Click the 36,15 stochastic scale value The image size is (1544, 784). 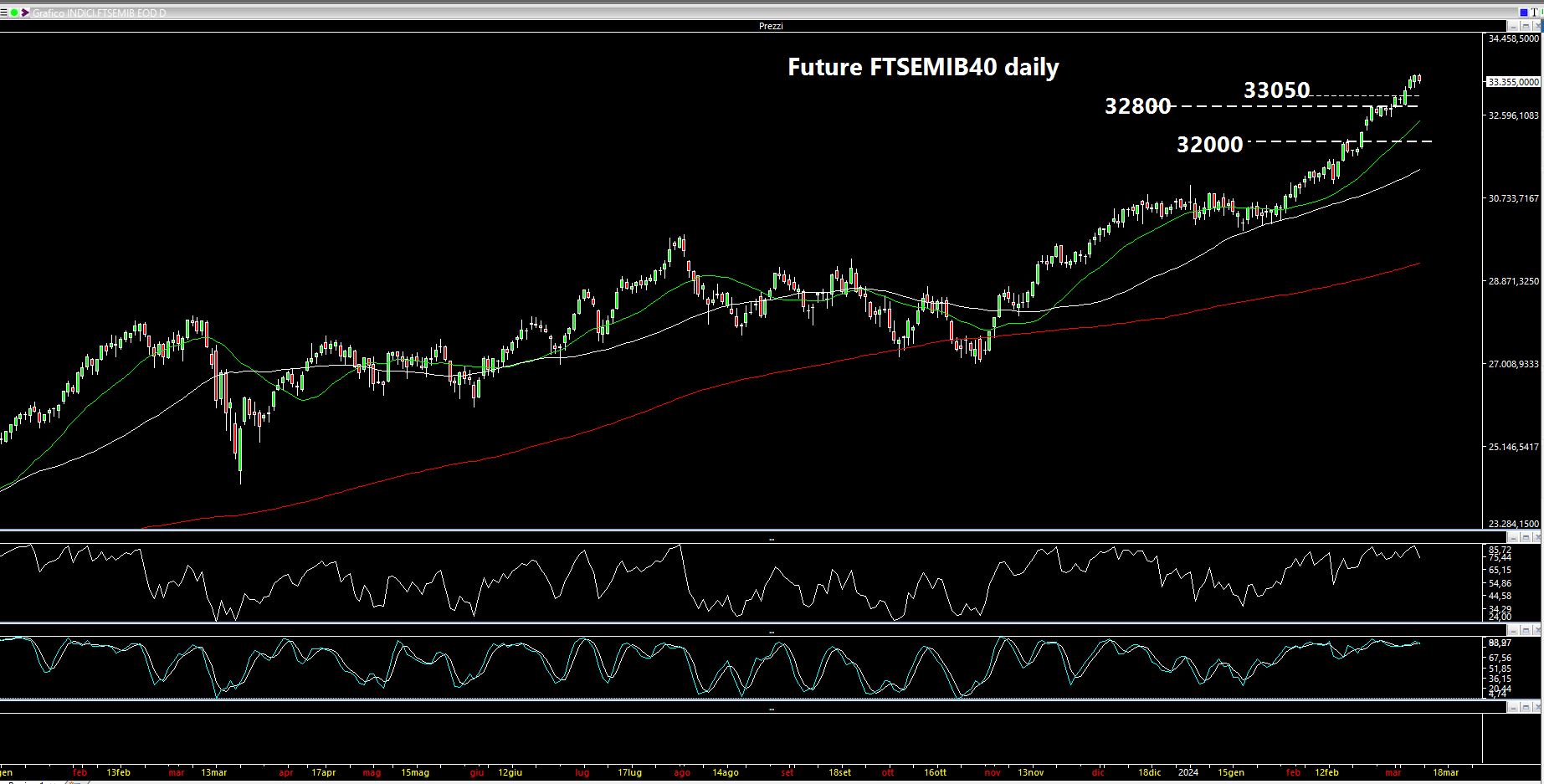[x=1500, y=679]
